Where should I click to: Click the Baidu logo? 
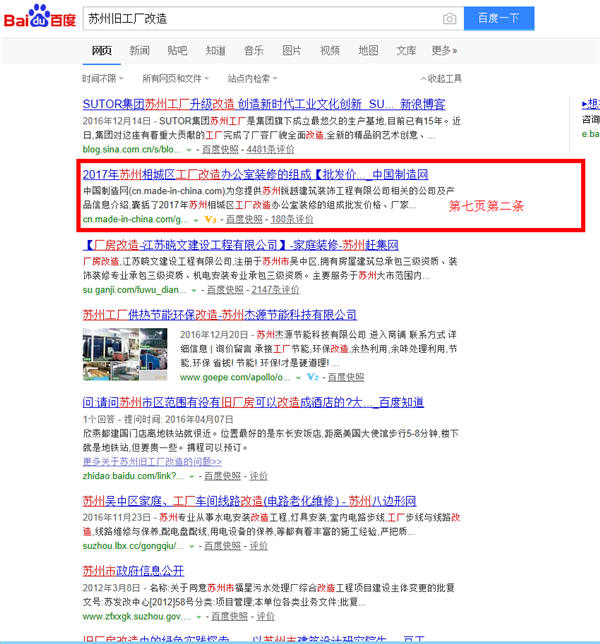pos(40,17)
